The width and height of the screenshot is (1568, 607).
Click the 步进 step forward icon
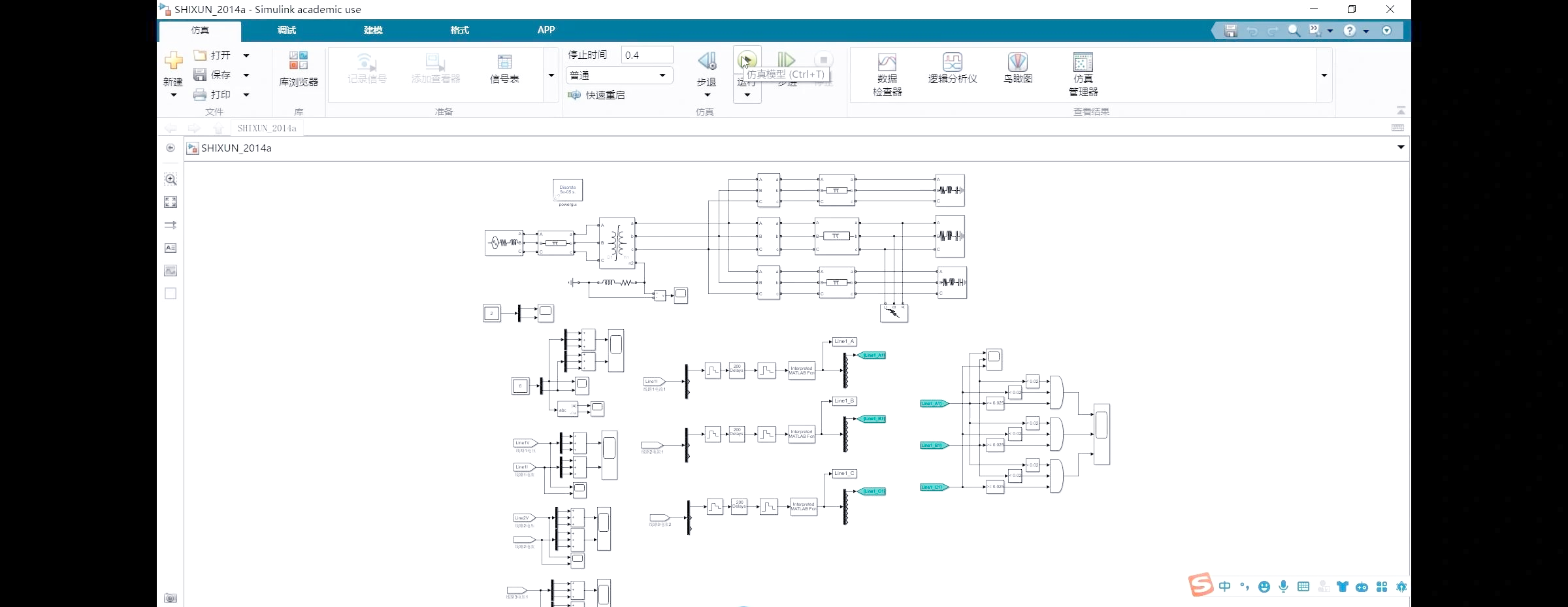pyautogui.click(x=787, y=60)
